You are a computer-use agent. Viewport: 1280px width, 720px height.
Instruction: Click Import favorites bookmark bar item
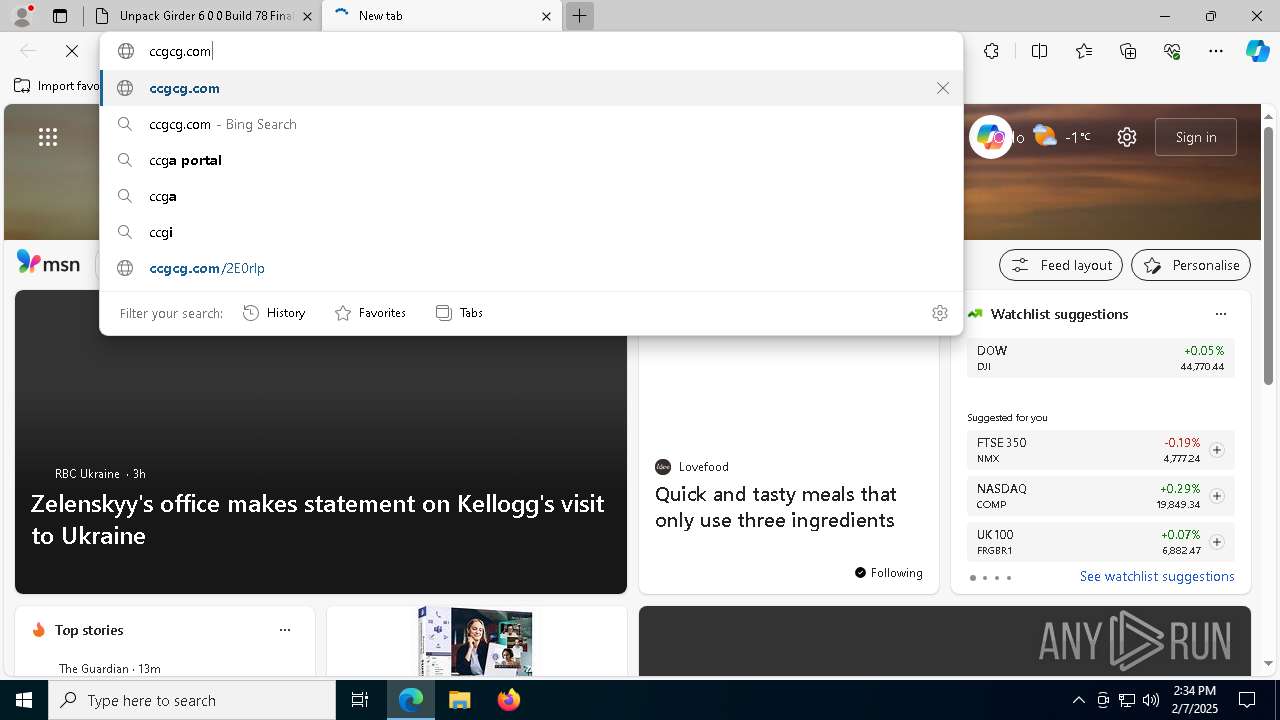(57, 86)
